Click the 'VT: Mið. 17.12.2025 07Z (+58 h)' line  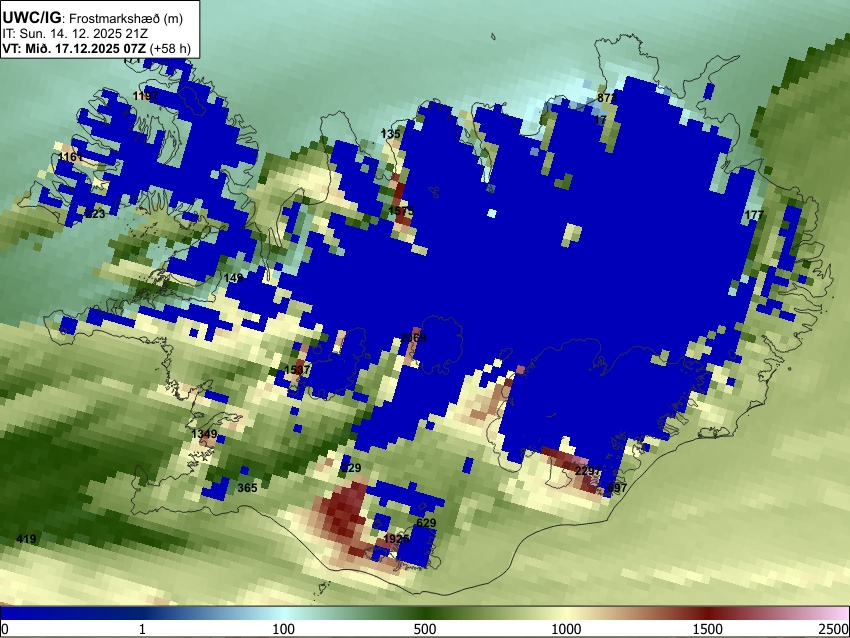pos(96,48)
